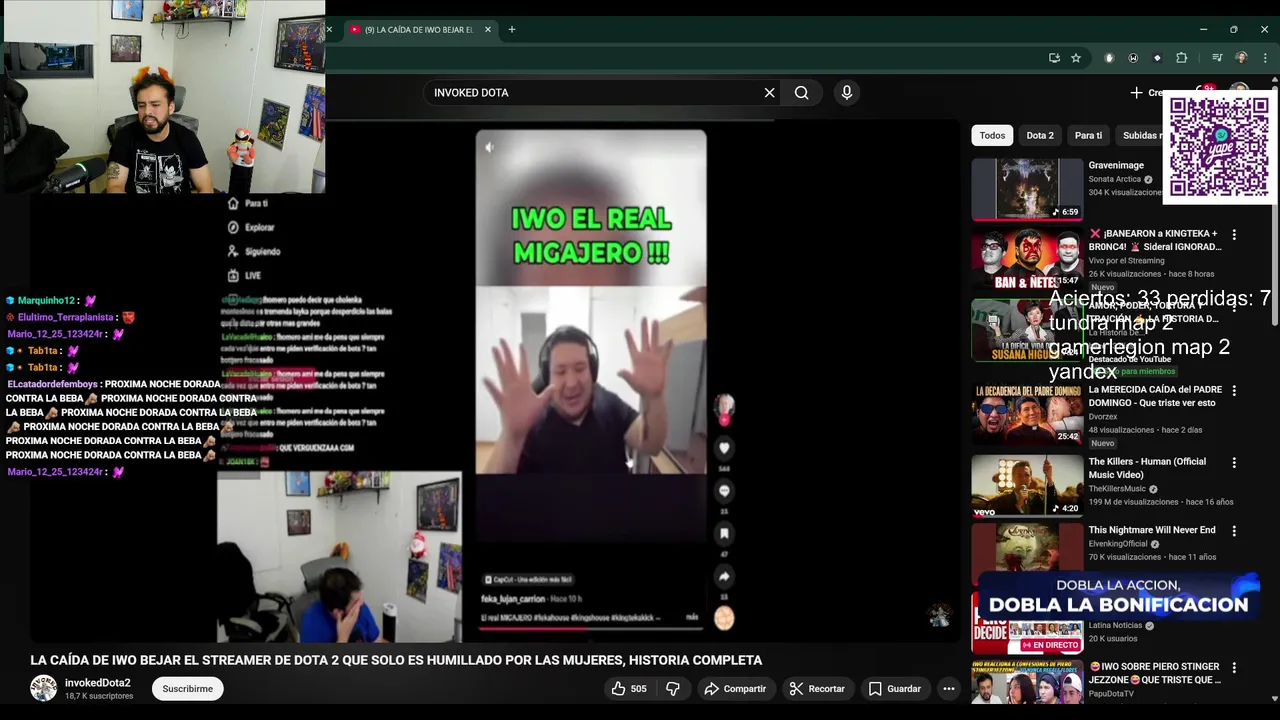This screenshot has height=720, width=1280.
Task: Open the hand-shaped blocker extension
Action: coord(1108,58)
